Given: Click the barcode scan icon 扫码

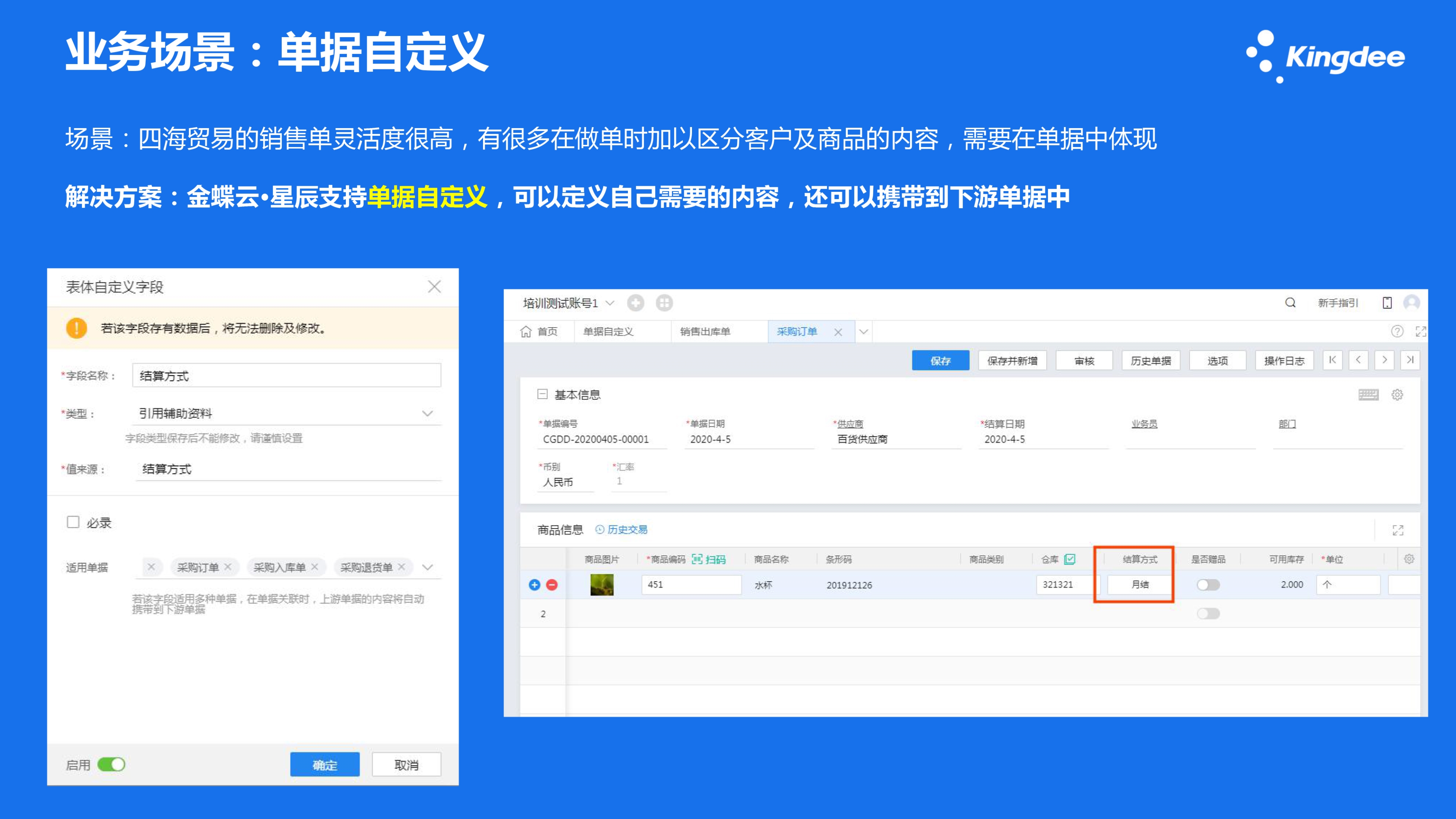Looking at the screenshot, I should pyautogui.click(x=708, y=559).
